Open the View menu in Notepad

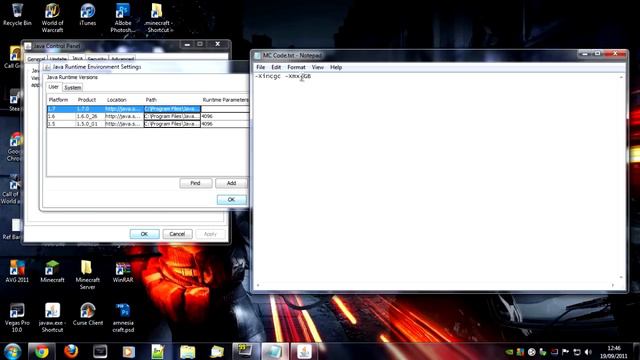[x=318, y=67]
